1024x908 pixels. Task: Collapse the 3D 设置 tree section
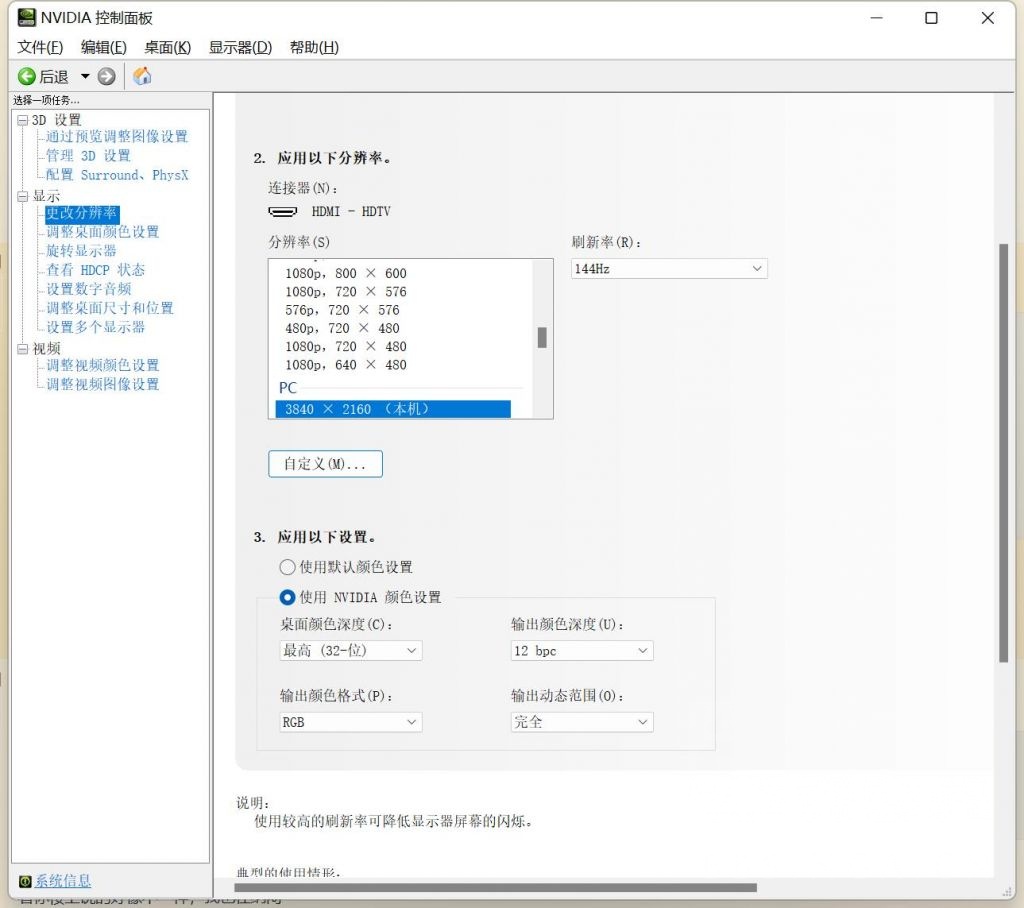pos(22,119)
